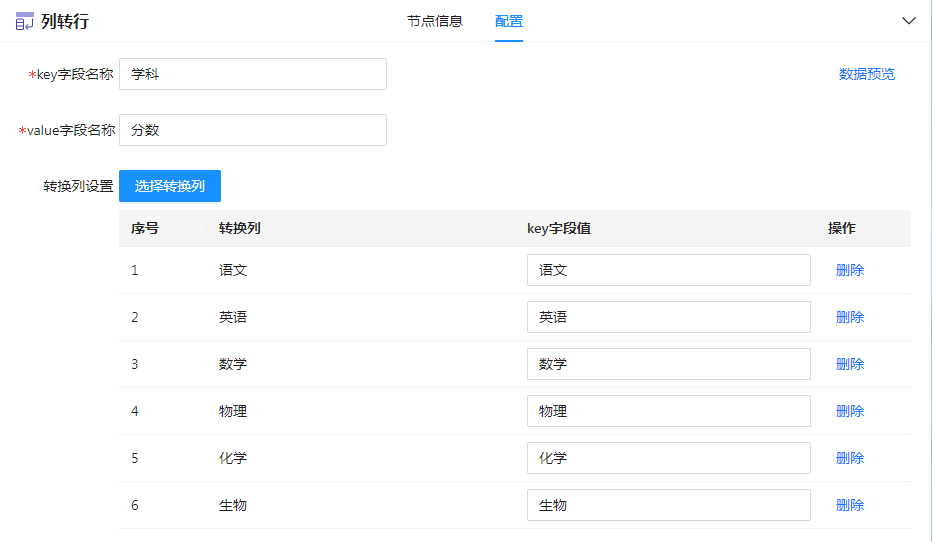
Task: Edit key字段值 input for 物理 row
Action: coord(668,411)
